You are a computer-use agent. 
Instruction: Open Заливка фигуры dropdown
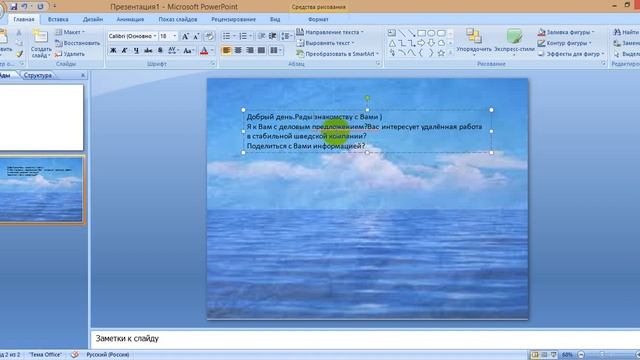click(566, 32)
